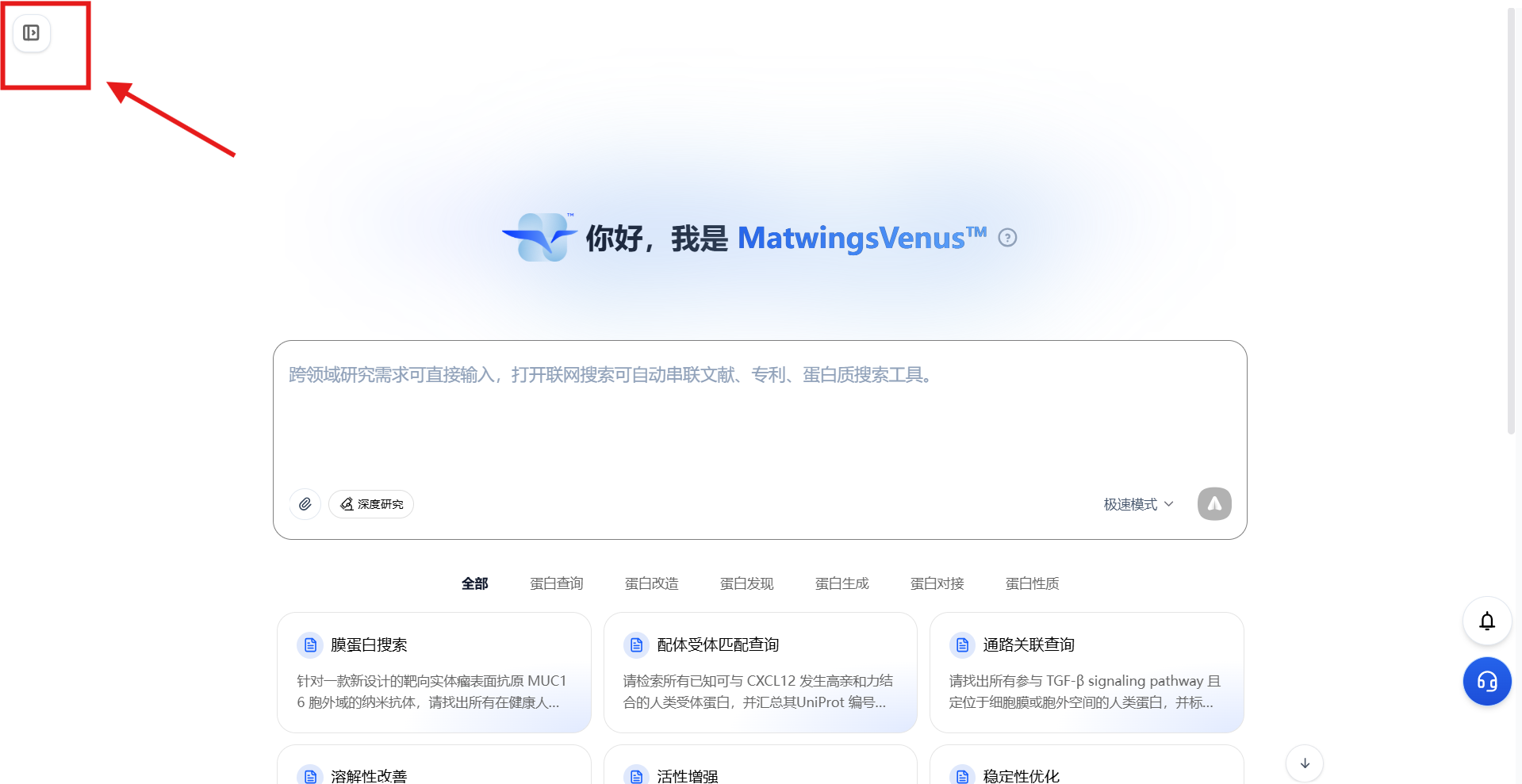Show the 蛋白性质 tab
1522x784 pixels.
pos(1033,583)
